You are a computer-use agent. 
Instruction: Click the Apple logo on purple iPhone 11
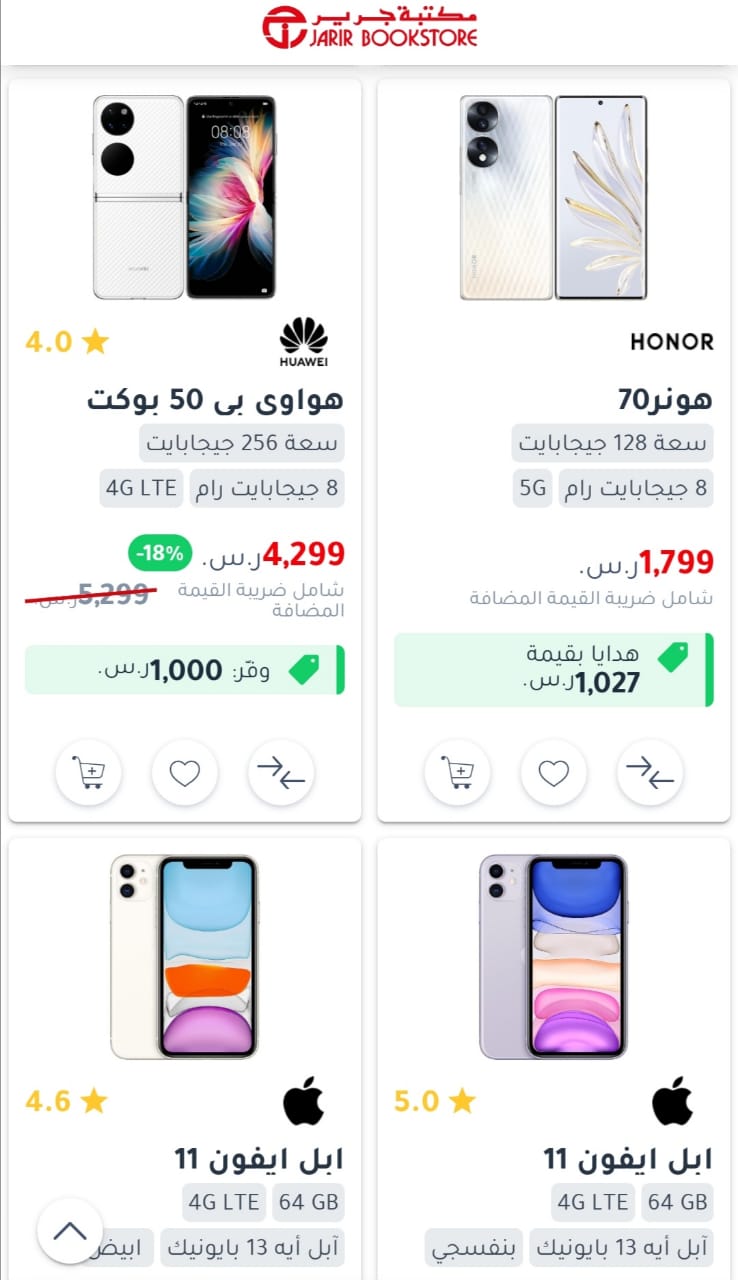(x=673, y=1101)
